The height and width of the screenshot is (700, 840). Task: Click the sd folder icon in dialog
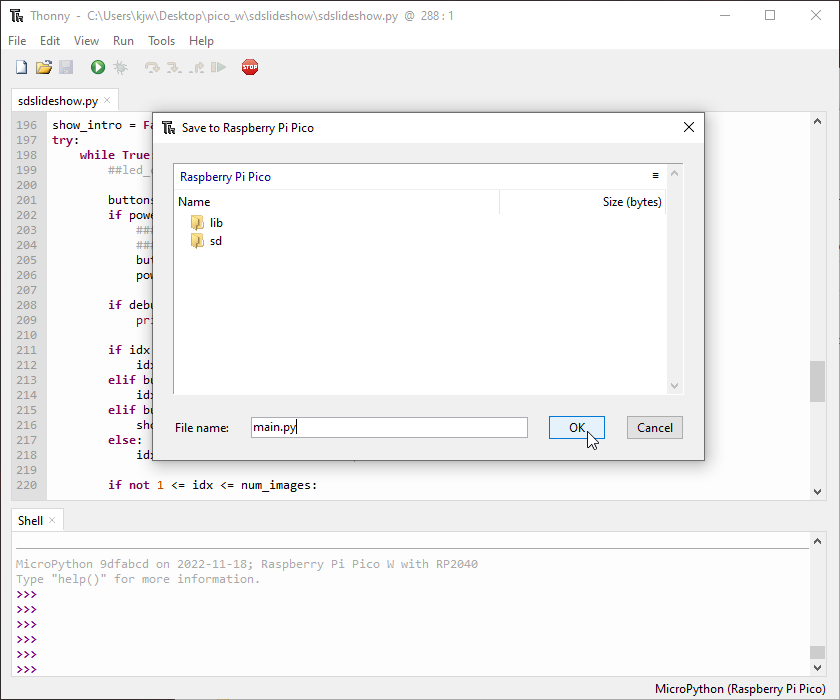coord(197,241)
